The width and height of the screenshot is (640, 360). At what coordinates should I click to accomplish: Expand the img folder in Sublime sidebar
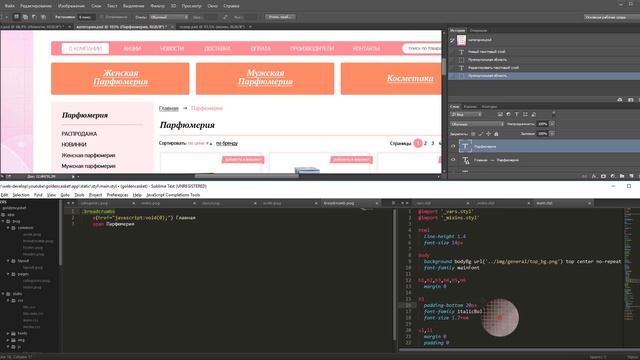(x=8, y=340)
